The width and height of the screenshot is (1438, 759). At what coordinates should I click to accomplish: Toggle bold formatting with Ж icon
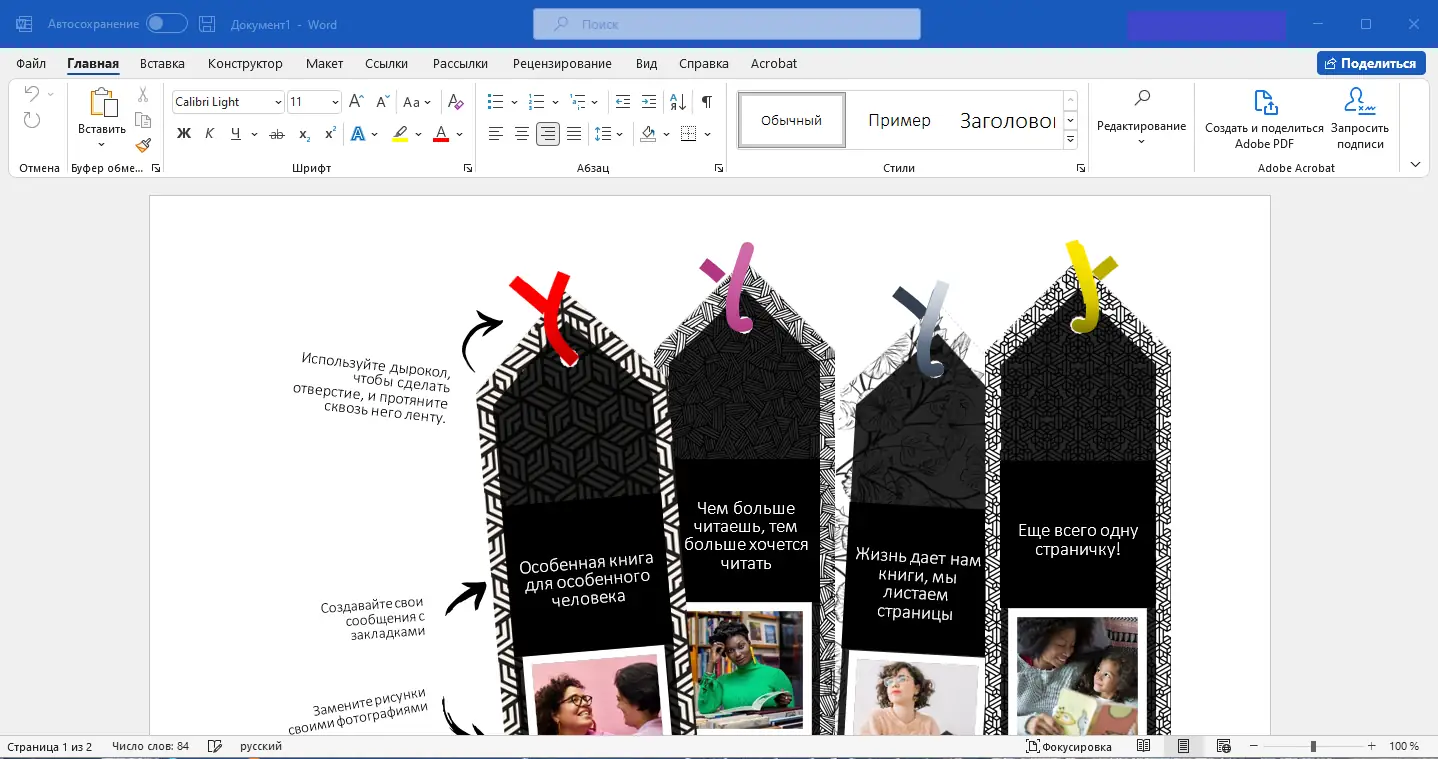pyautogui.click(x=183, y=133)
